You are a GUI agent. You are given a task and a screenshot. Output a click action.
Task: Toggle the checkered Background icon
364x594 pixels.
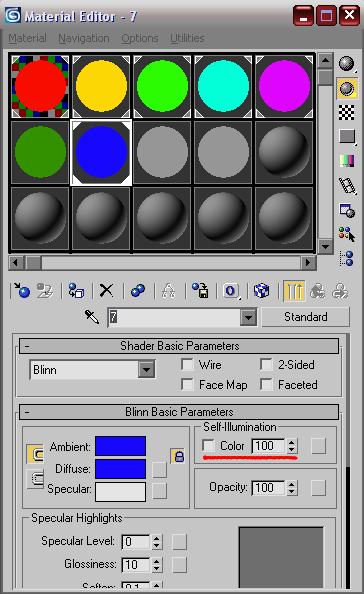coord(347,112)
